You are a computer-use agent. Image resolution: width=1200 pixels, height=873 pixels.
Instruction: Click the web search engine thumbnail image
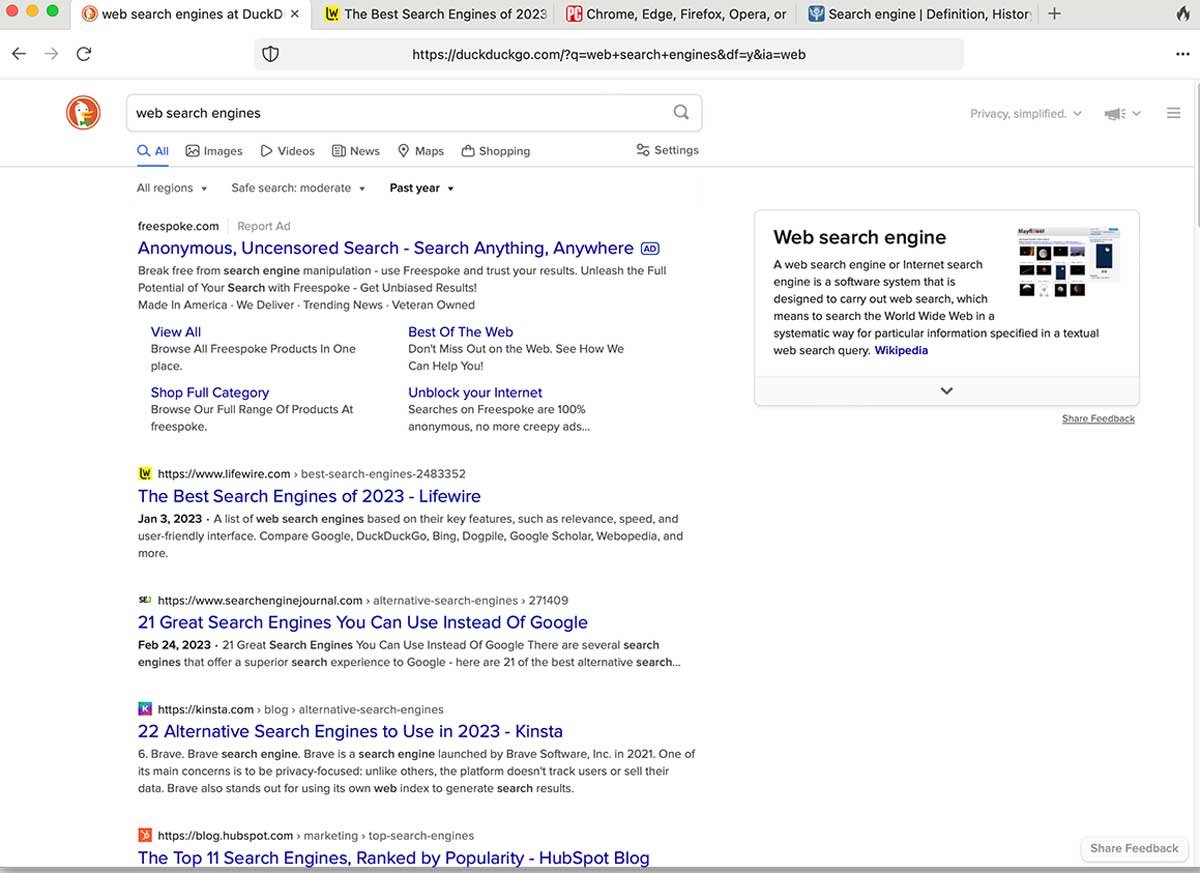(1067, 257)
